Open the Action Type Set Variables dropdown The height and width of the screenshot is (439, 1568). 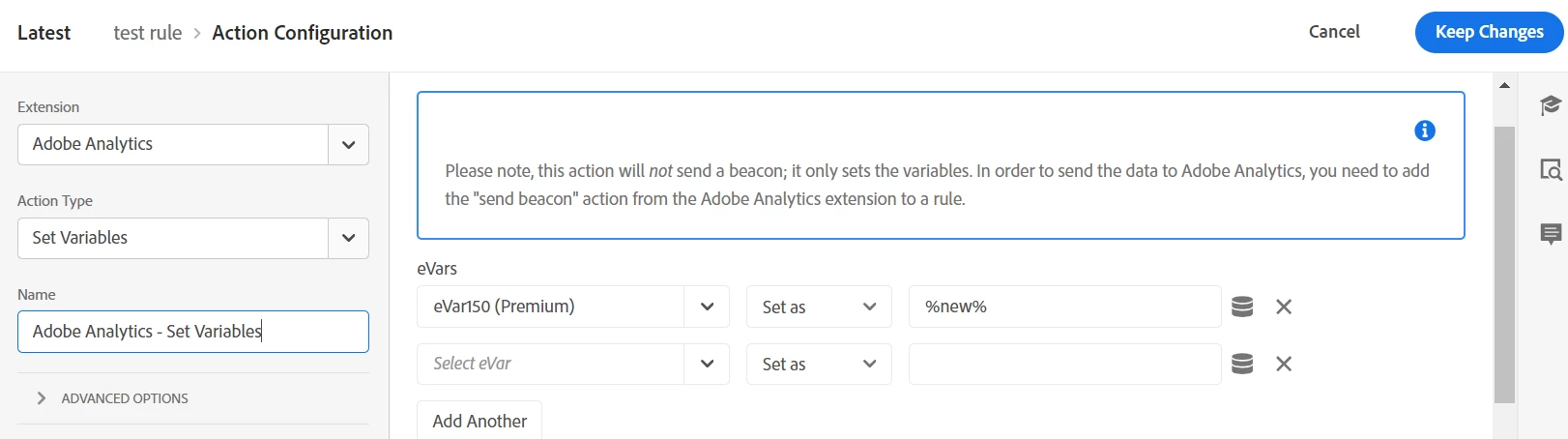click(348, 238)
